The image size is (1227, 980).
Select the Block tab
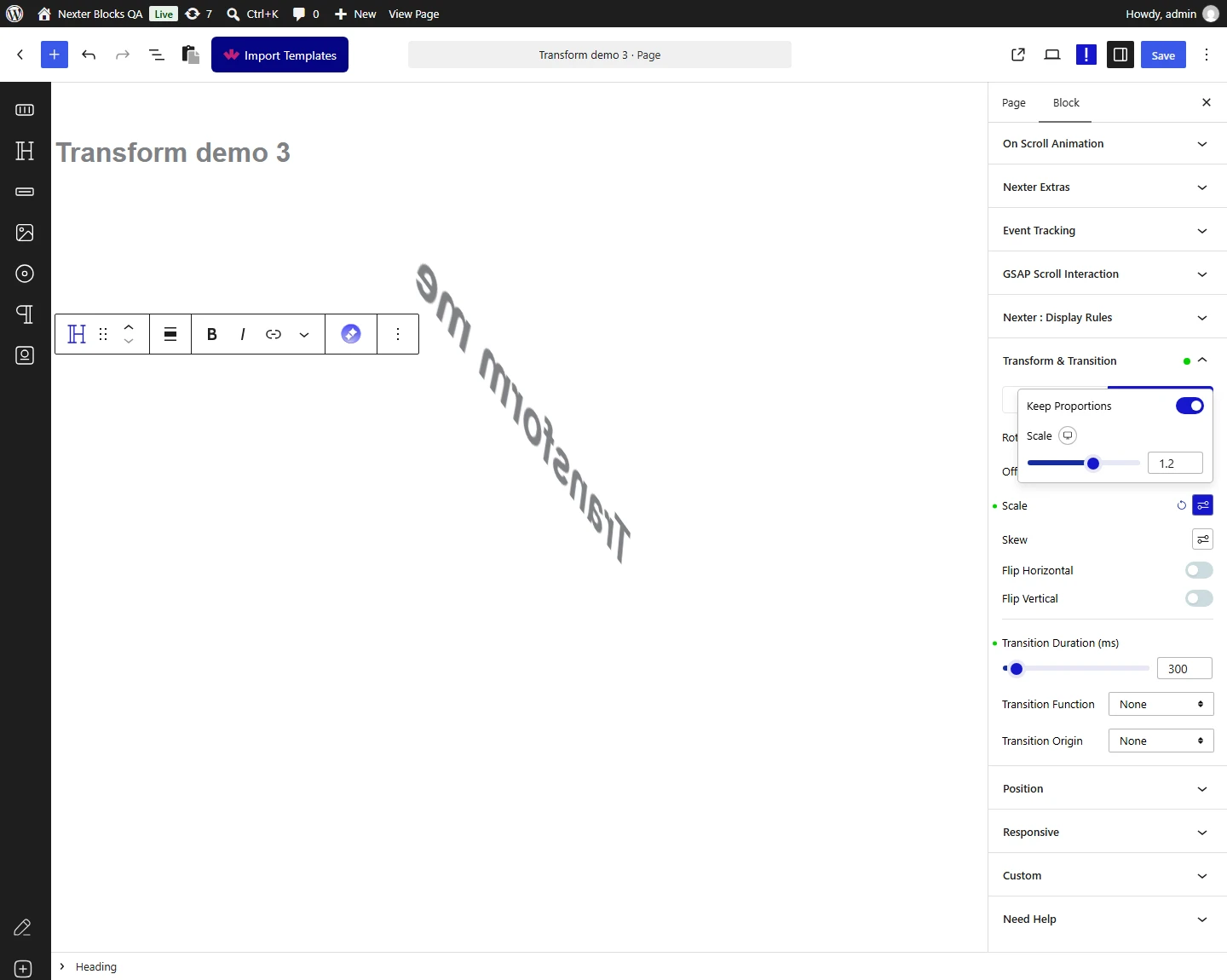[x=1066, y=102]
